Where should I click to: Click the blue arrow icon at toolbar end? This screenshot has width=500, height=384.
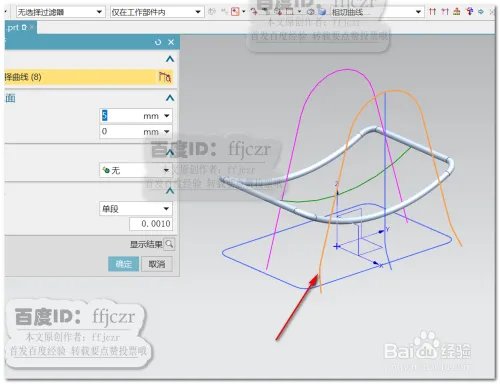[x=481, y=12]
